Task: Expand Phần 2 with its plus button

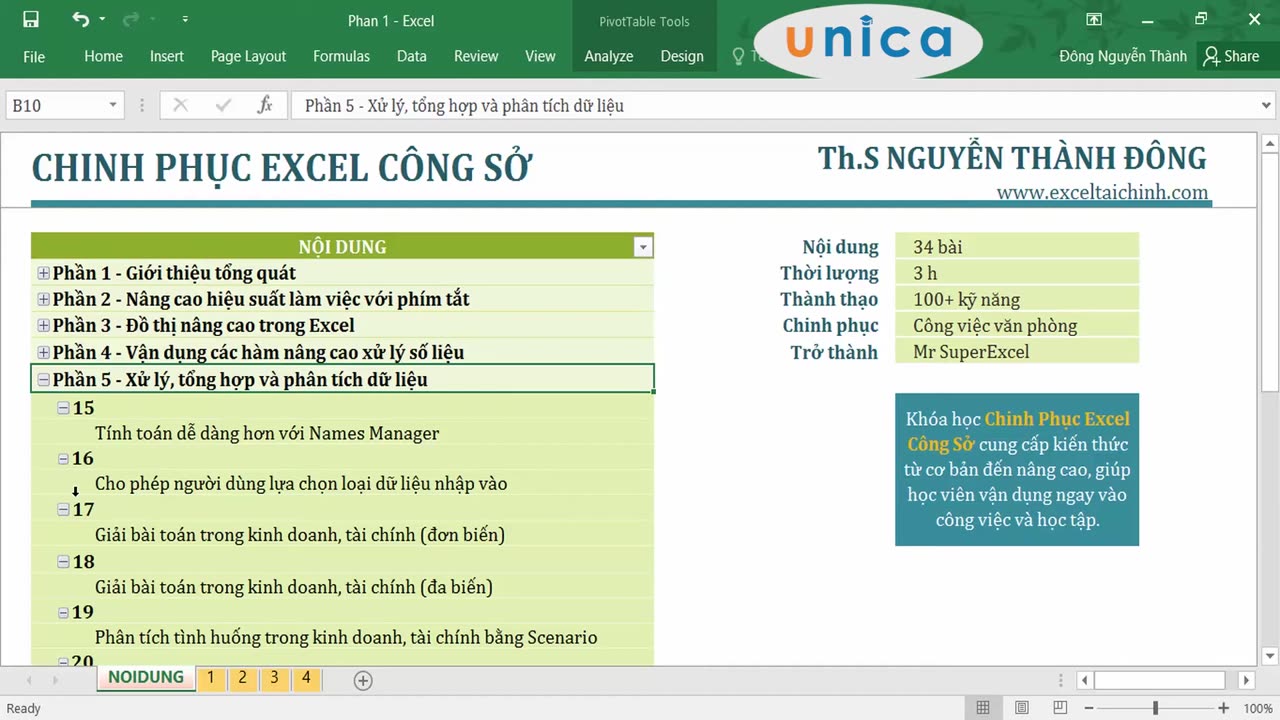Action: pos(43,299)
